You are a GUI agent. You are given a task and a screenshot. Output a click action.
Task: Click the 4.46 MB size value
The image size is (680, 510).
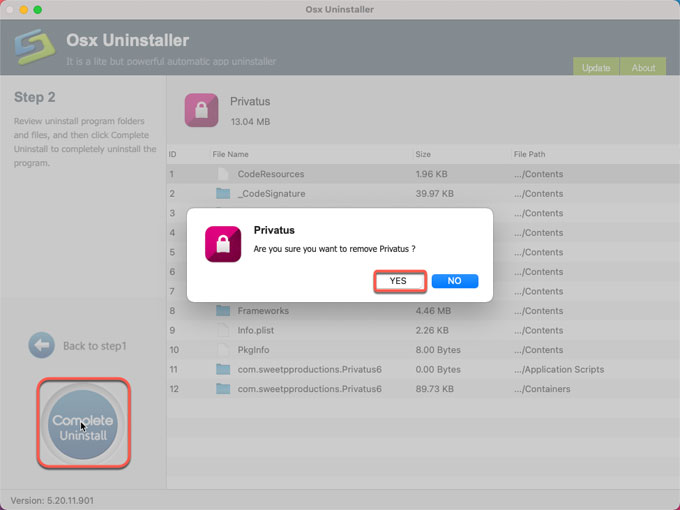pyautogui.click(x=433, y=311)
